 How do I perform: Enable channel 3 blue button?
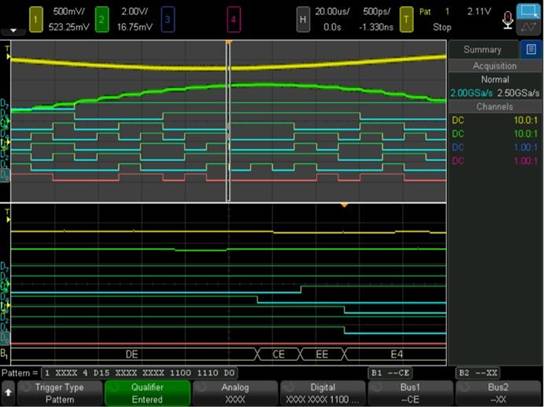point(168,19)
